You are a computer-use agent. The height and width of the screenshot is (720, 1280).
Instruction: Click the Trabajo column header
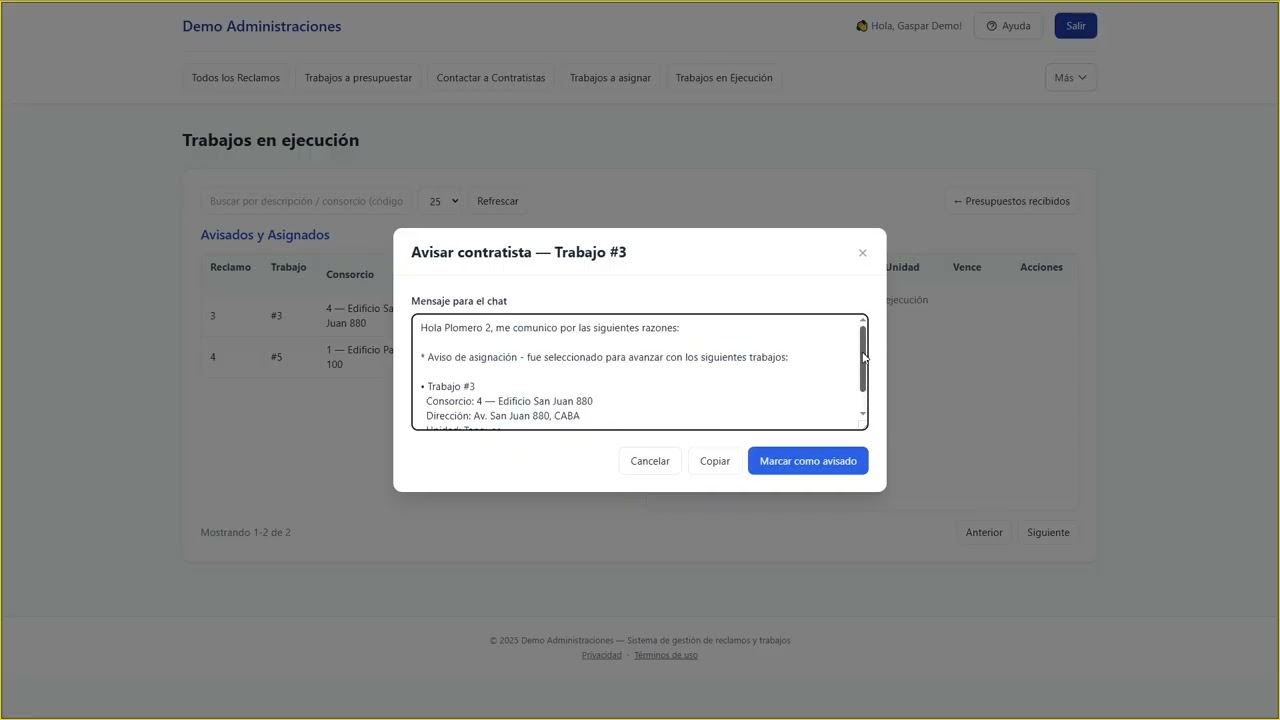(x=288, y=267)
